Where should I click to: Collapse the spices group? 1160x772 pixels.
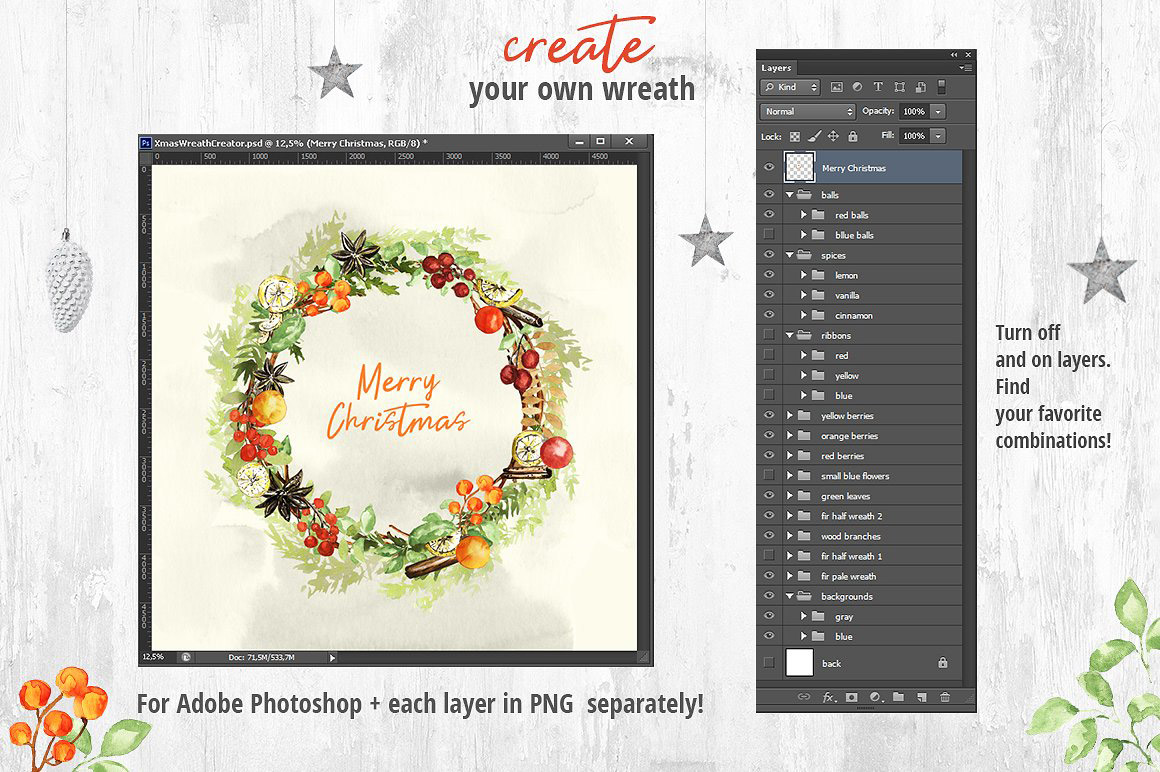click(790, 255)
